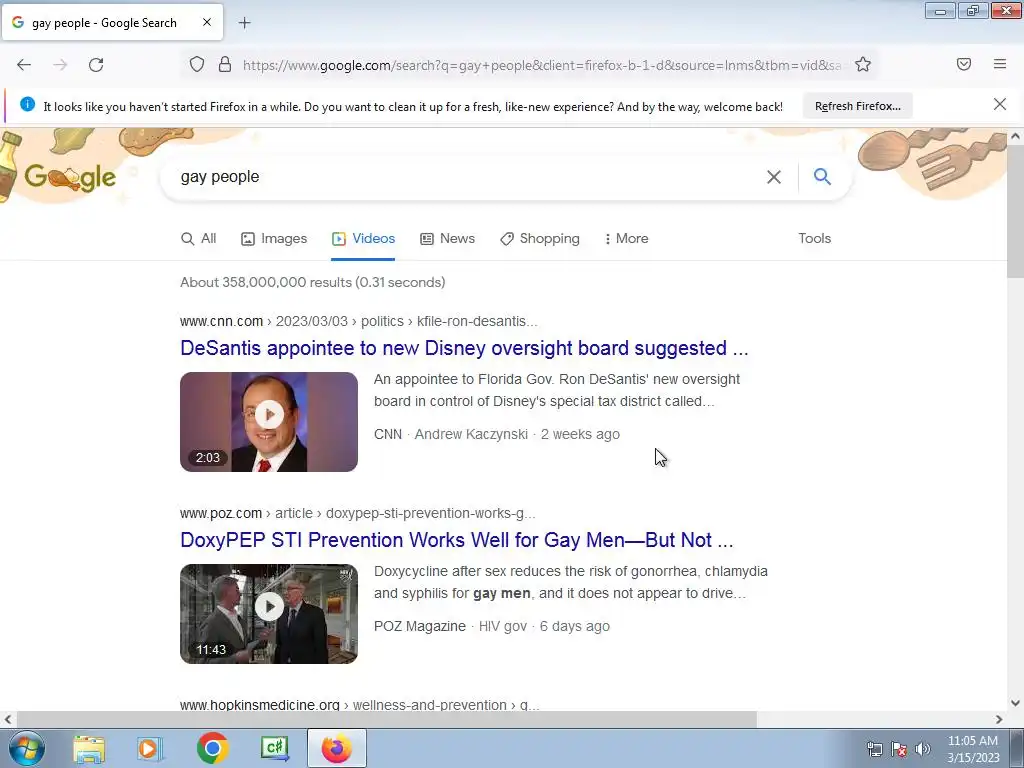Switch to the Images tab
This screenshot has height=768, width=1024.
(x=274, y=239)
